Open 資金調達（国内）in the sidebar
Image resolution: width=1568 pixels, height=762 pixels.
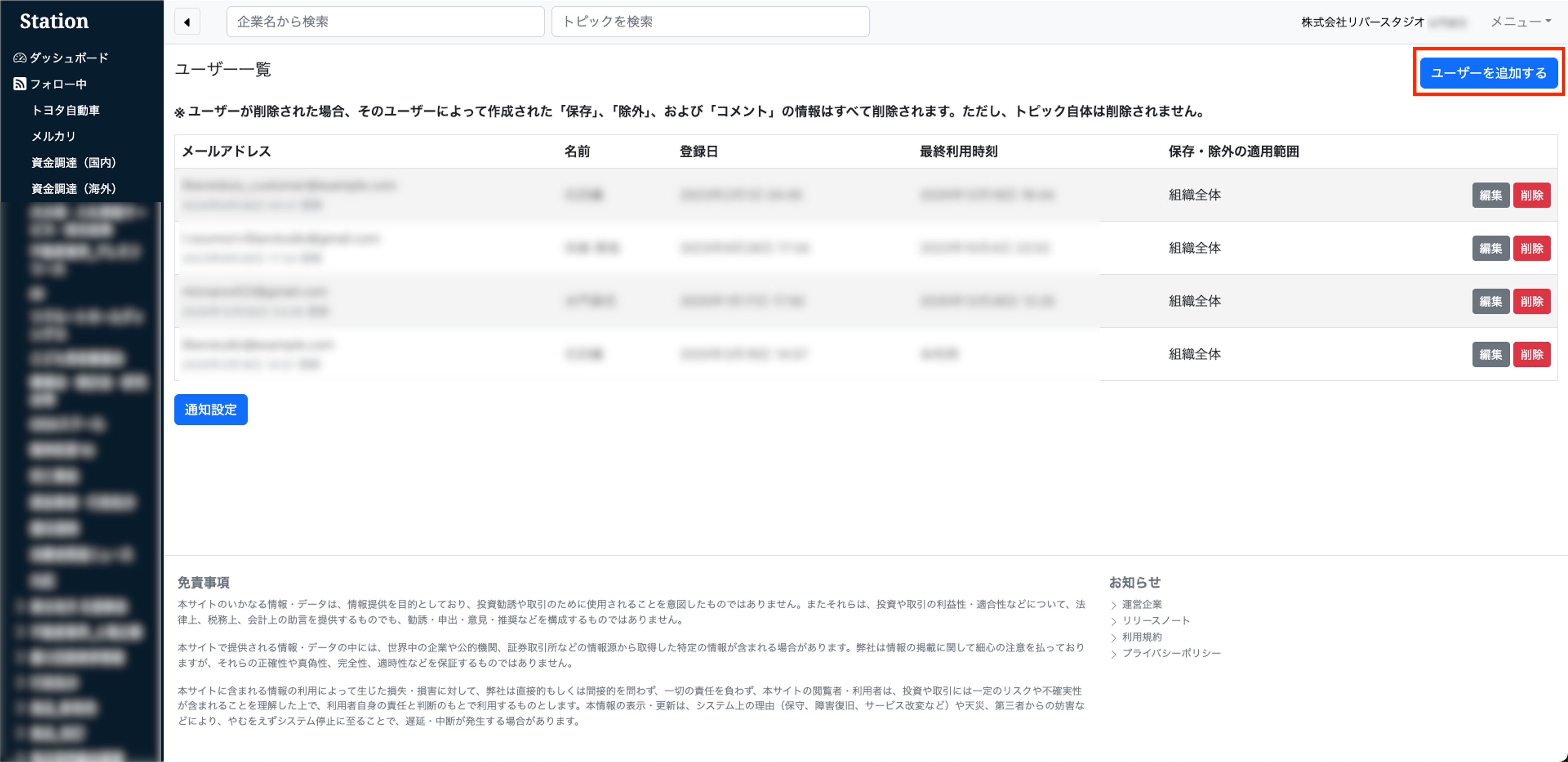tap(73, 163)
